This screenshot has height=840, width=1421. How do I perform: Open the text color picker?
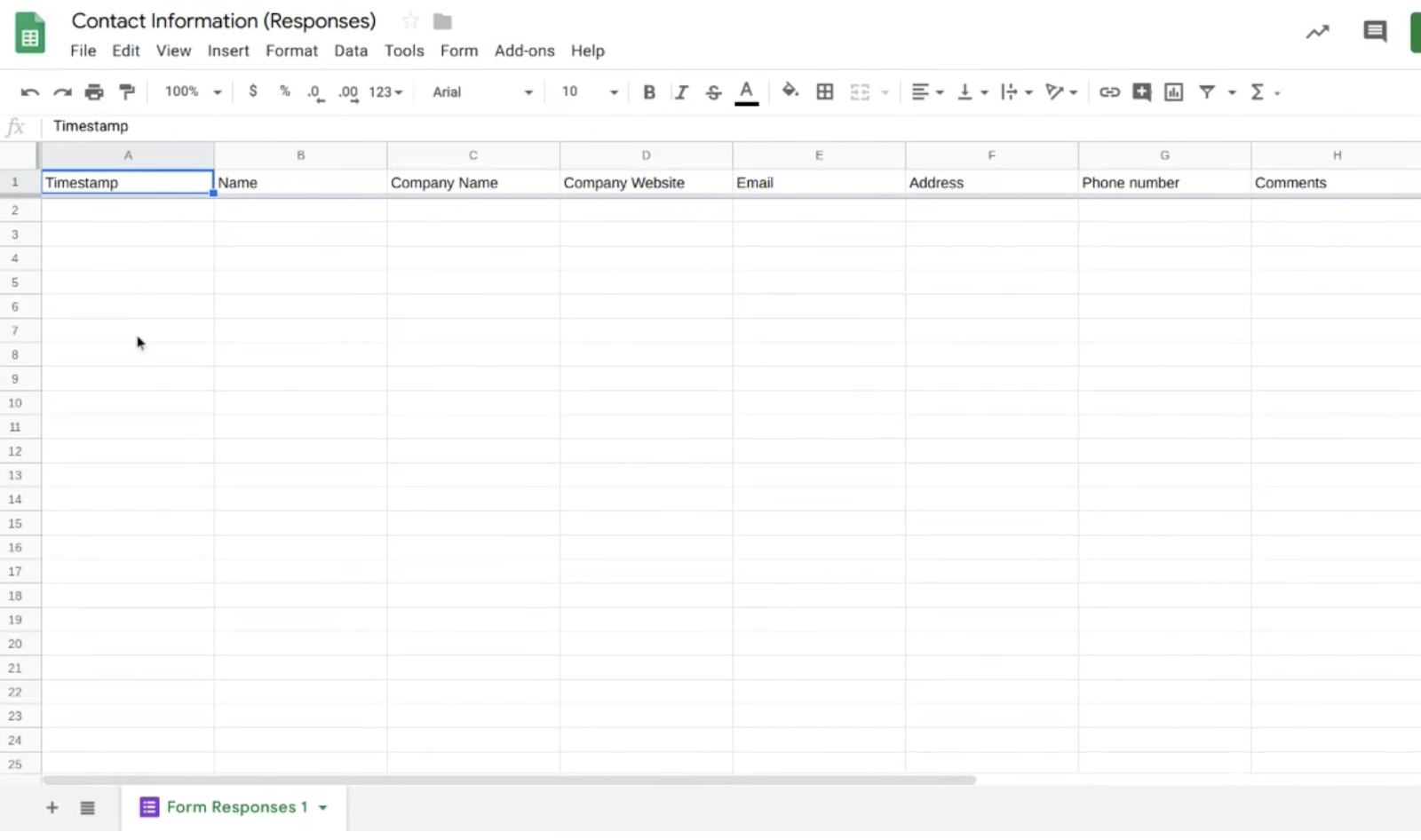pyautogui.click(x=746, y=91)
